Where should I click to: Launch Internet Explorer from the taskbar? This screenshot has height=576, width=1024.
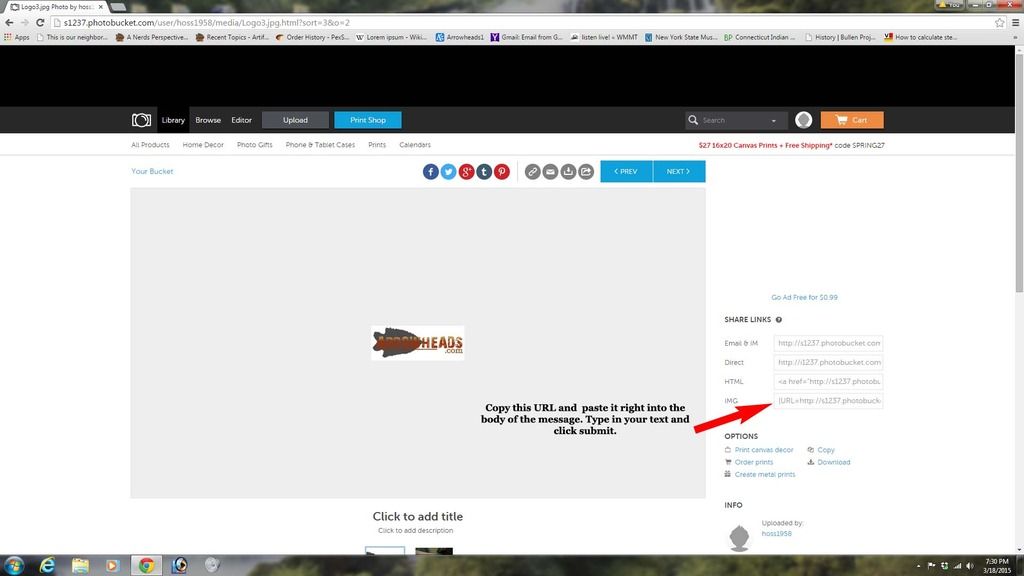[47, 566]
